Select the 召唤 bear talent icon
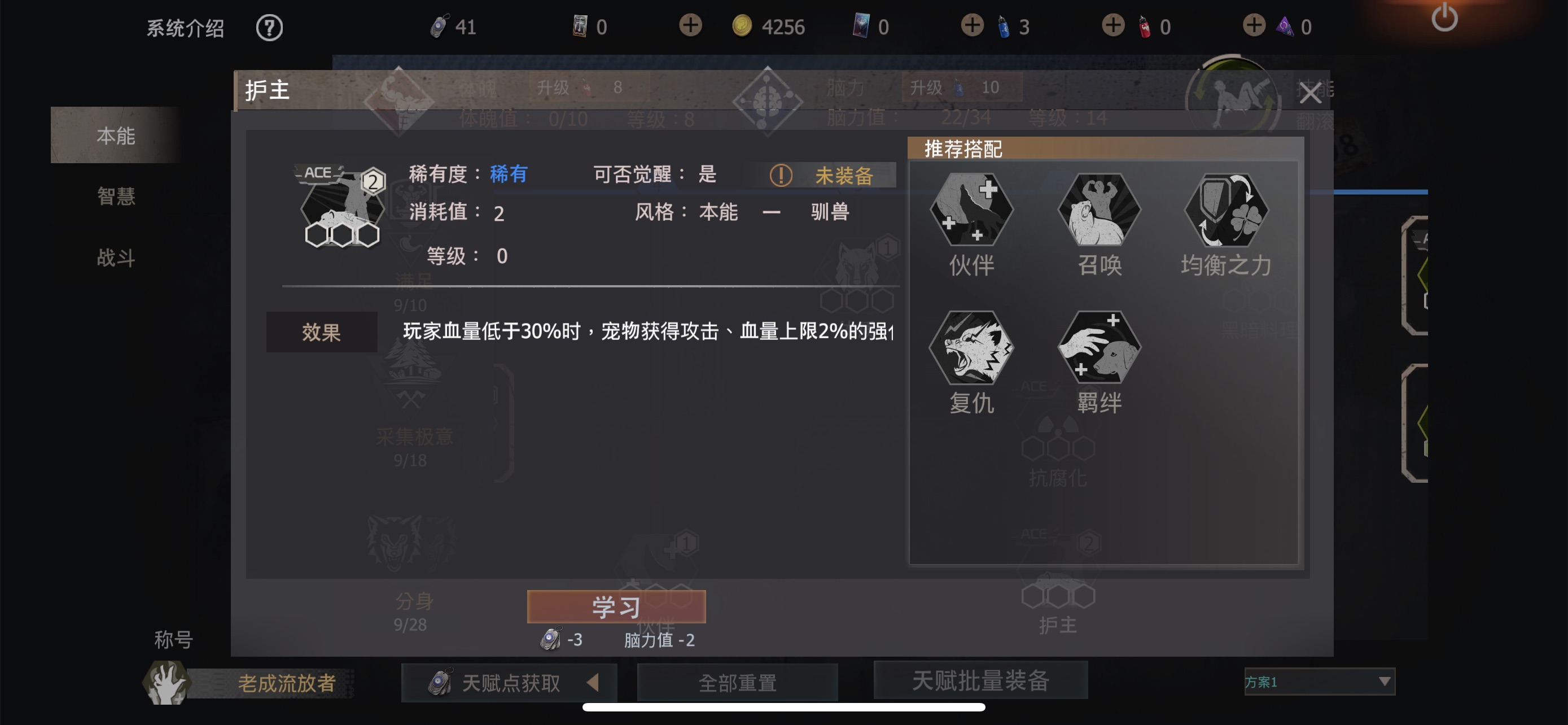 point(1100,210)
